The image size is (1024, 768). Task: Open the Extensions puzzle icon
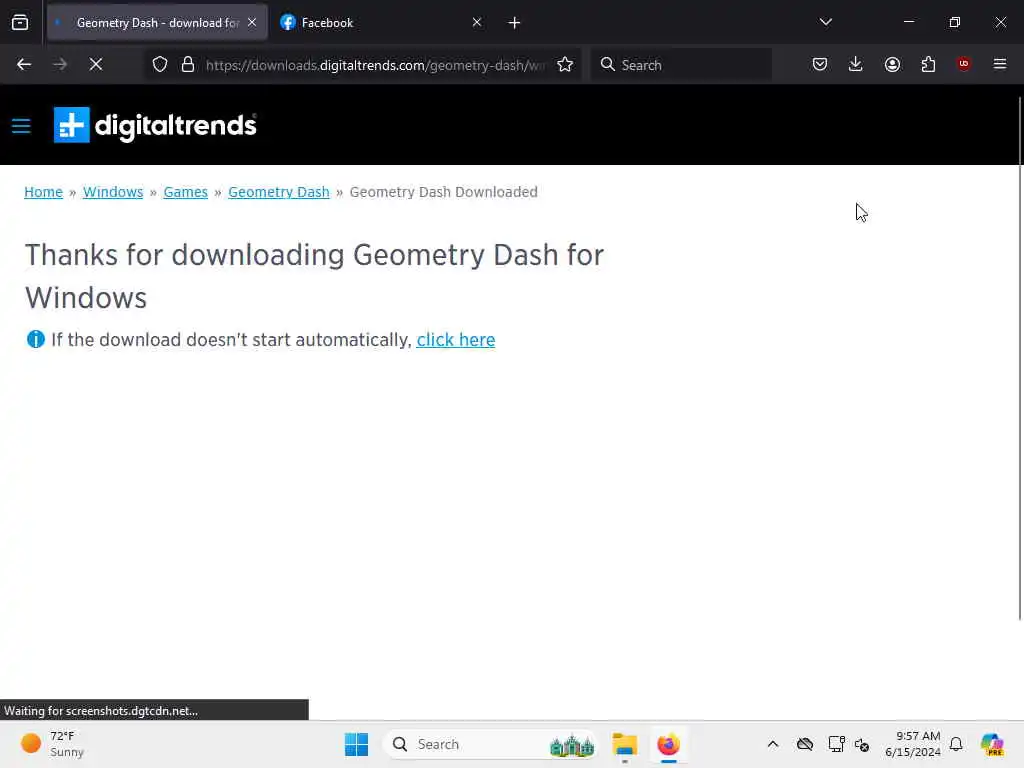click(x=928, y=65)
